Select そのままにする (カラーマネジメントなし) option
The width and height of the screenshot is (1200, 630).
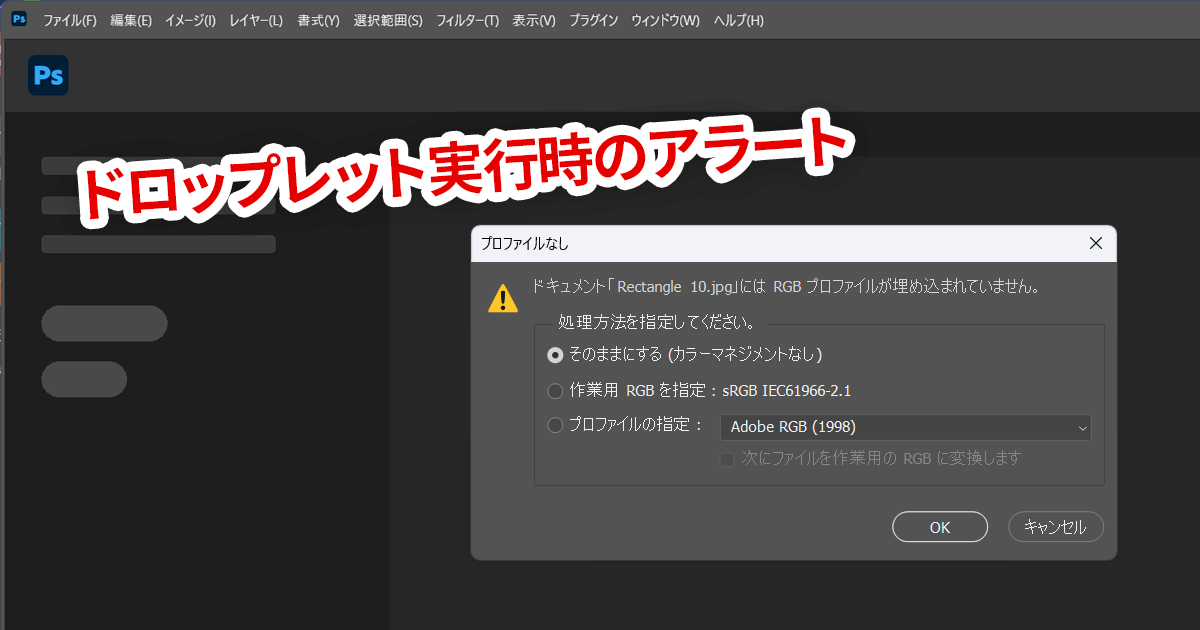(556, 355)
